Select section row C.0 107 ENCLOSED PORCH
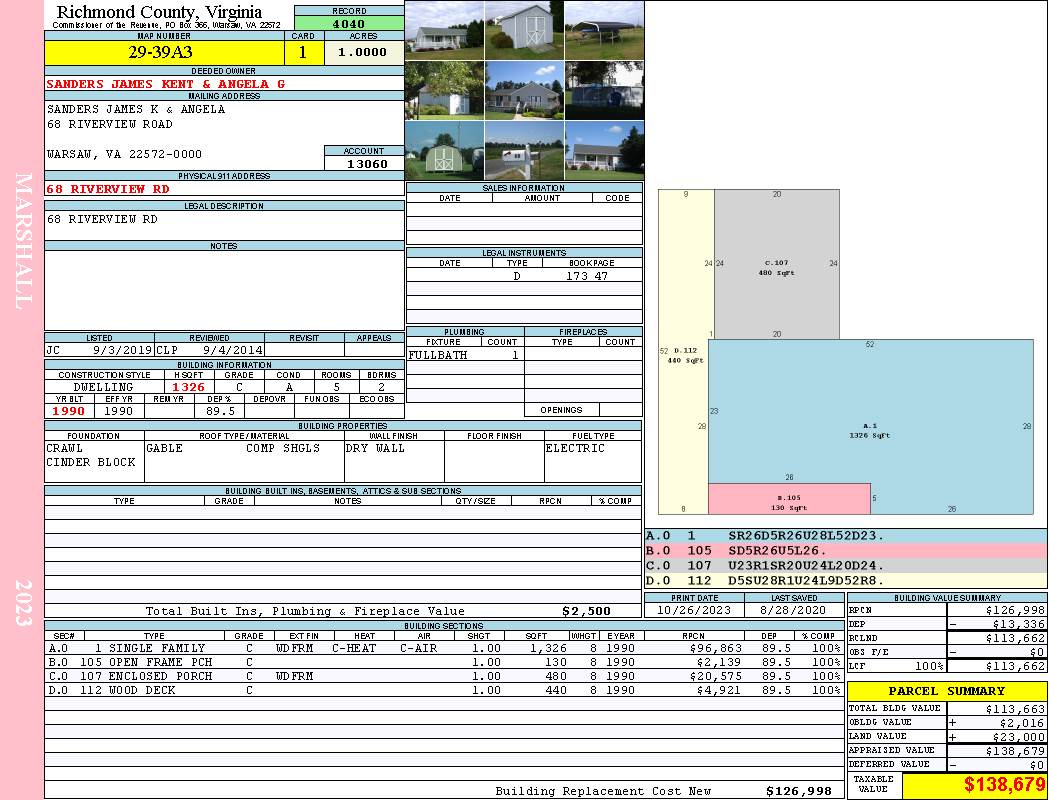The image size is (1050, 800). tap(443, 676)
